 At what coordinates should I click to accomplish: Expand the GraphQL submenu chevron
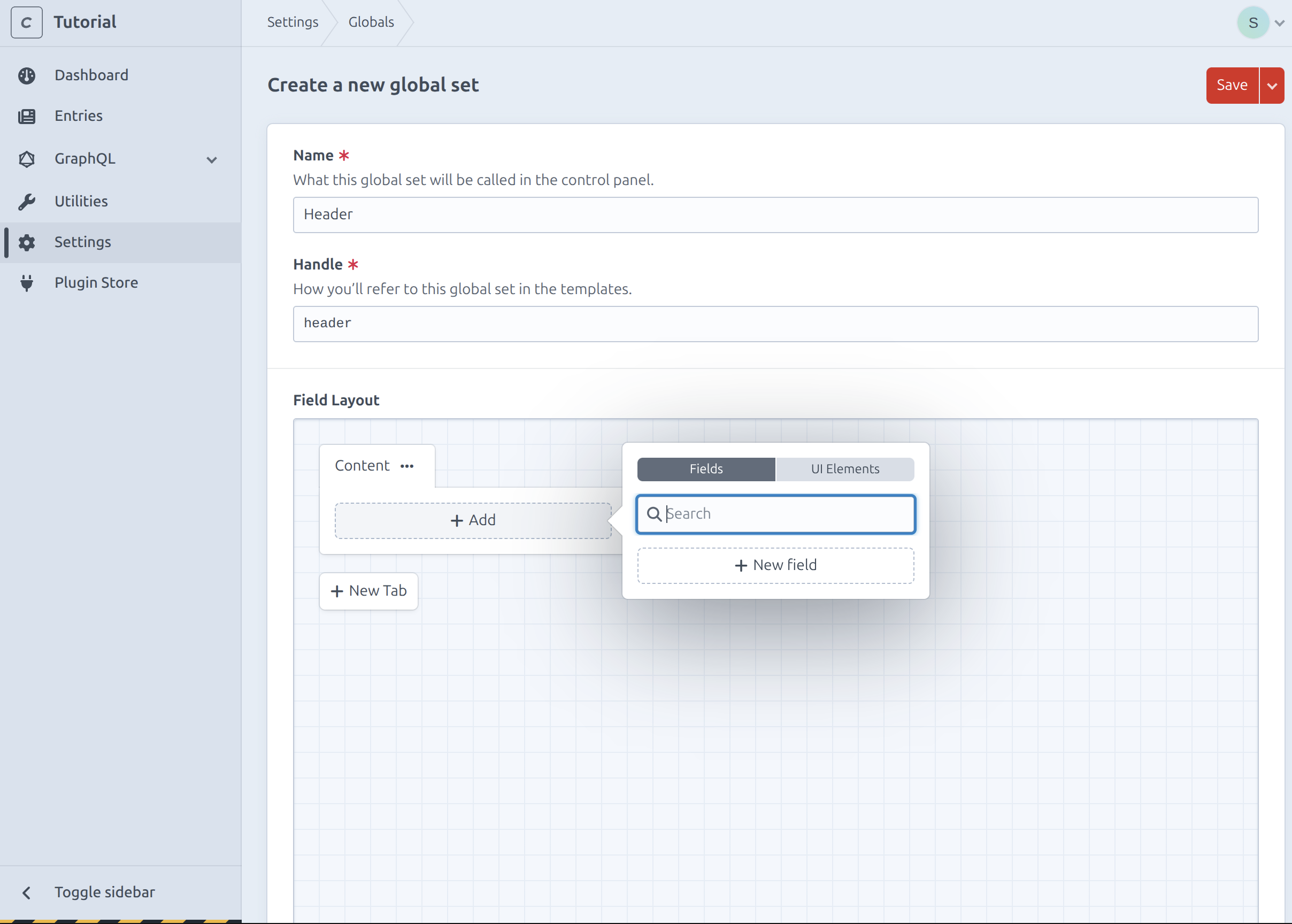coord(212,160)
